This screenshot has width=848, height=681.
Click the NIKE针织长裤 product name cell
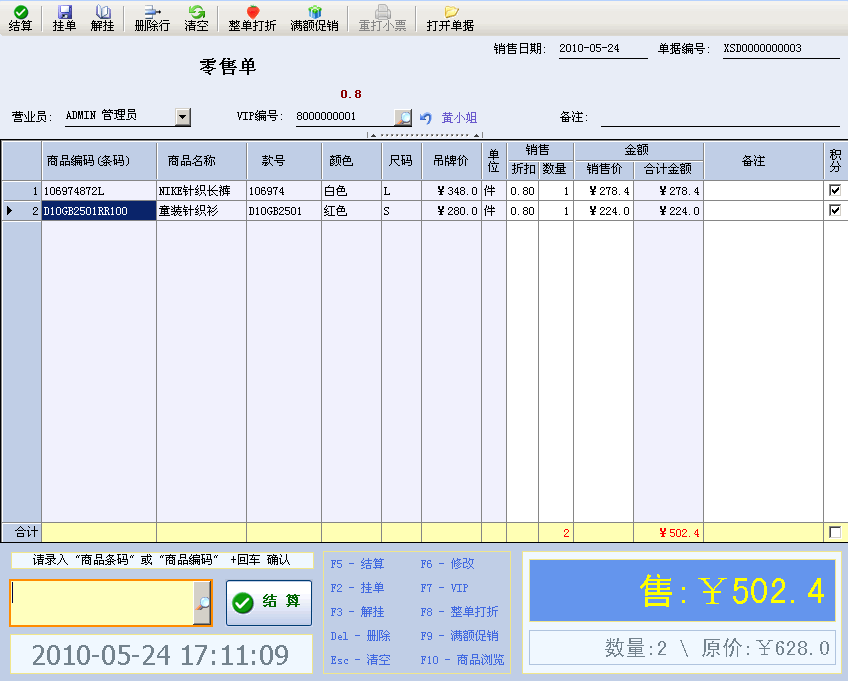(202, 191)
